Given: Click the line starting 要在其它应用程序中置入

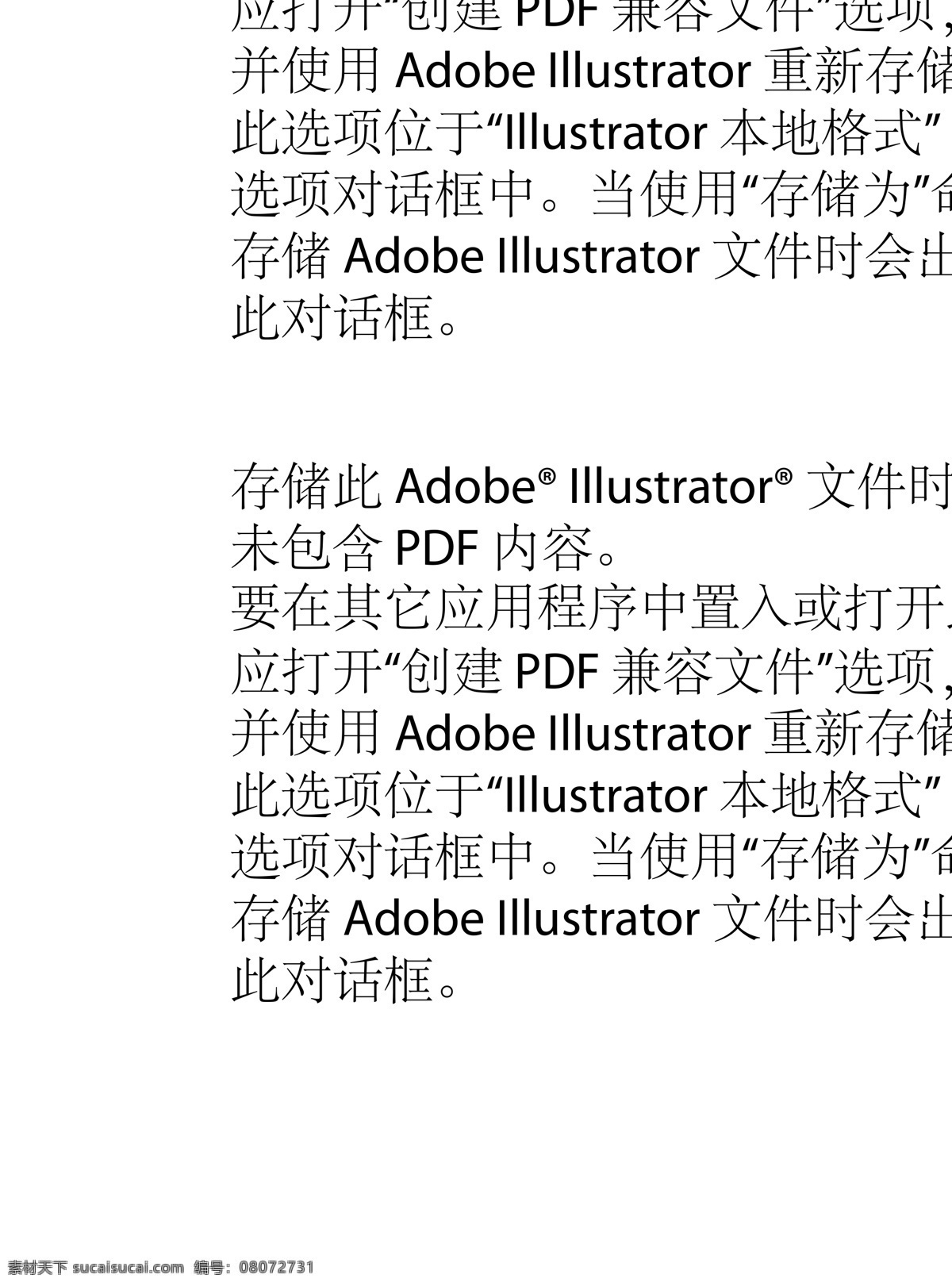Looking at the screenshot, I should [591, 610].
